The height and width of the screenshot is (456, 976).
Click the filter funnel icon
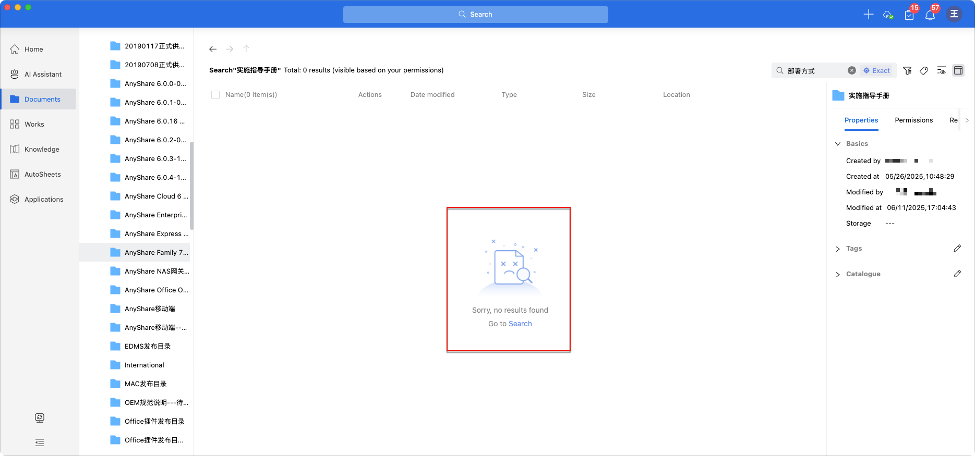pos(907,71)
